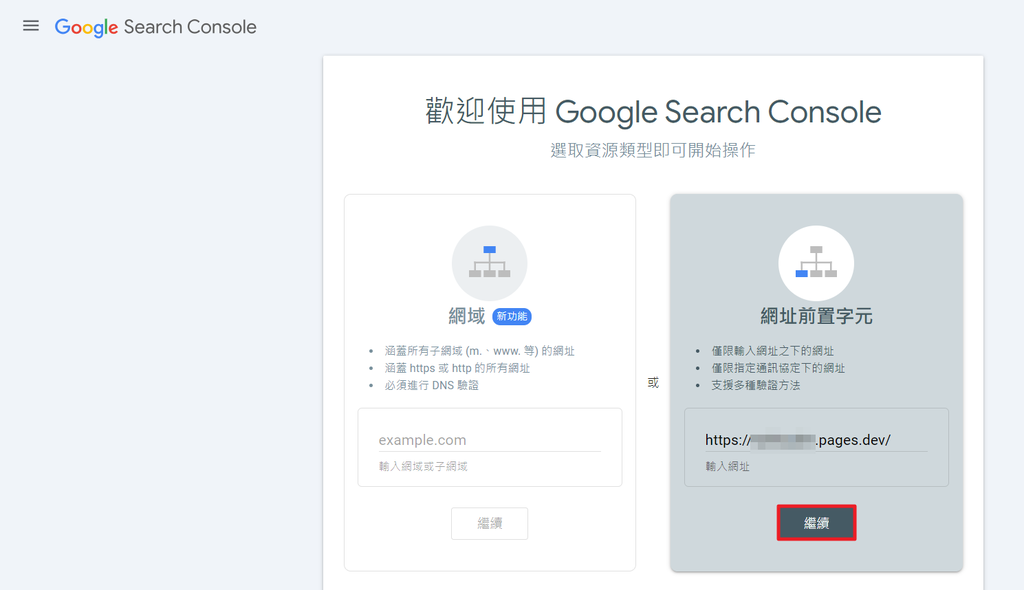Click the circular icon above 網址前置字元
This screenshot has width=1024, height=590.
click(x=816, y=262)
